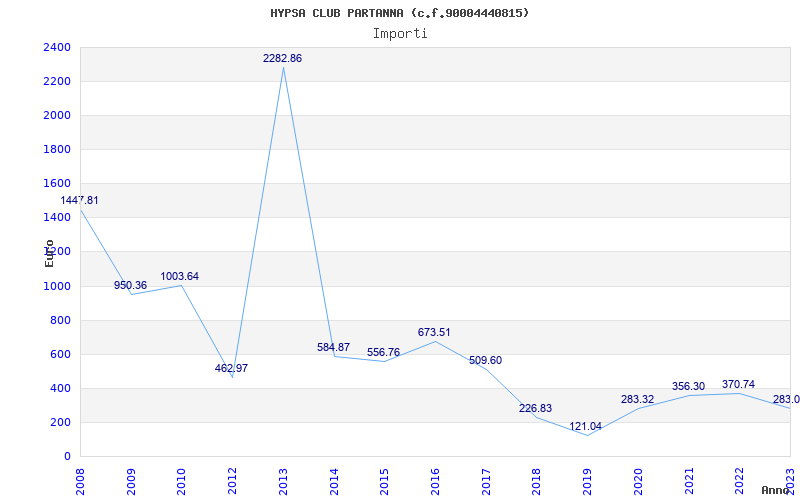800x500 pixels.
Task: Select the 2009 x-axis label
Action: [131, 481]
